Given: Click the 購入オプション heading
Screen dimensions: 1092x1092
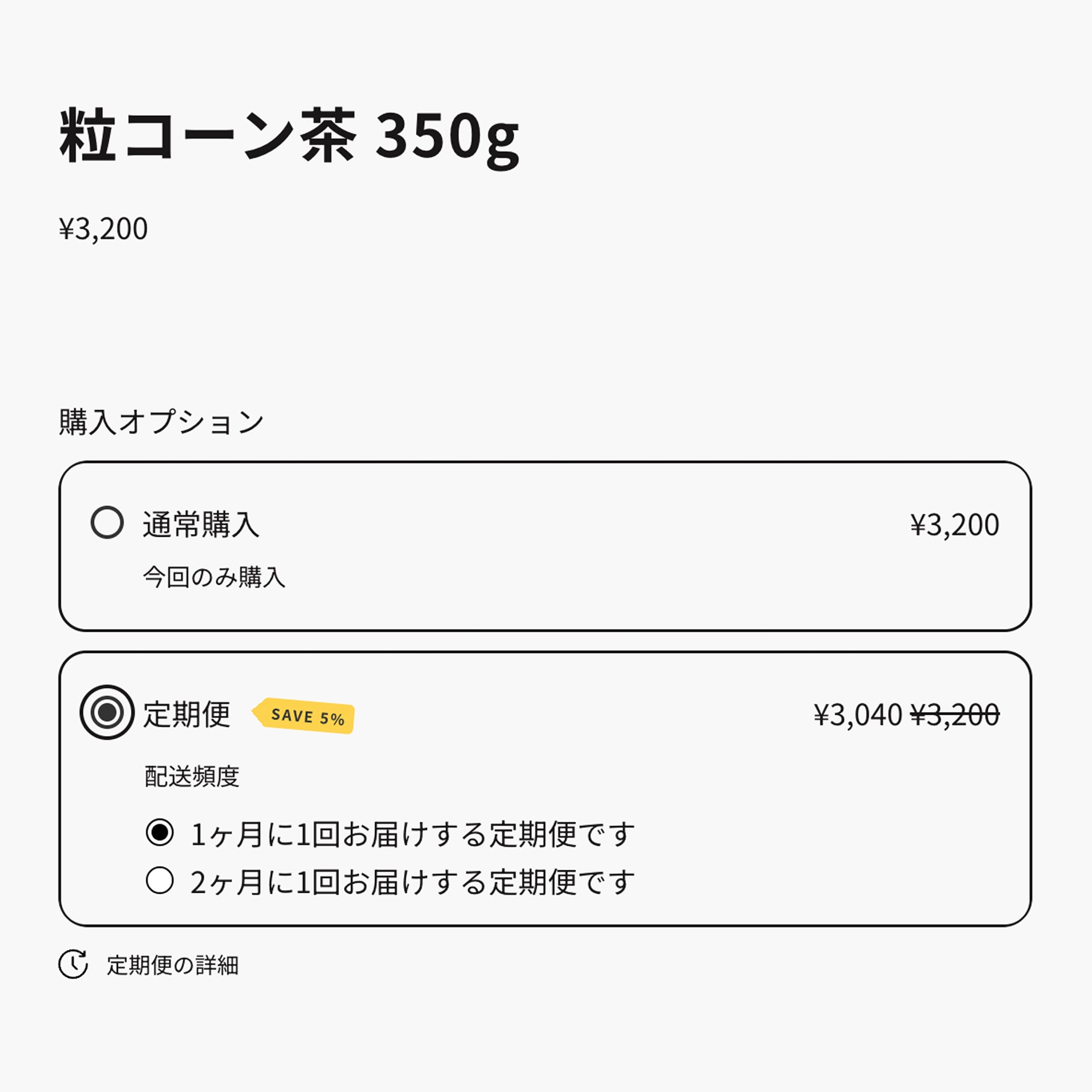Looking at the screenshot, I should point(162,422).
